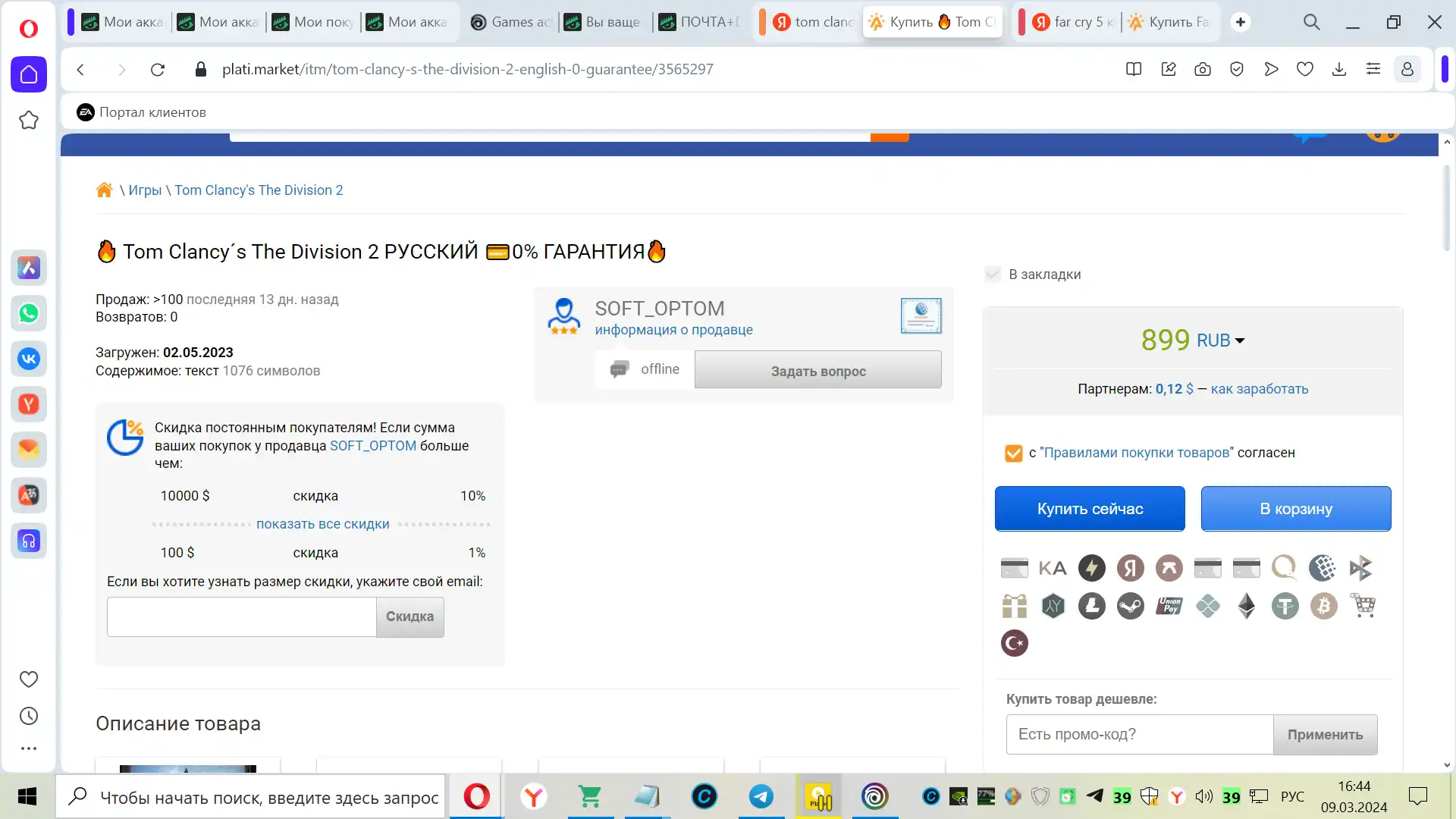Switch to 'tom clanc' Yandex tab
Screen dimensions: 1456x819
[x=813, y=22]
